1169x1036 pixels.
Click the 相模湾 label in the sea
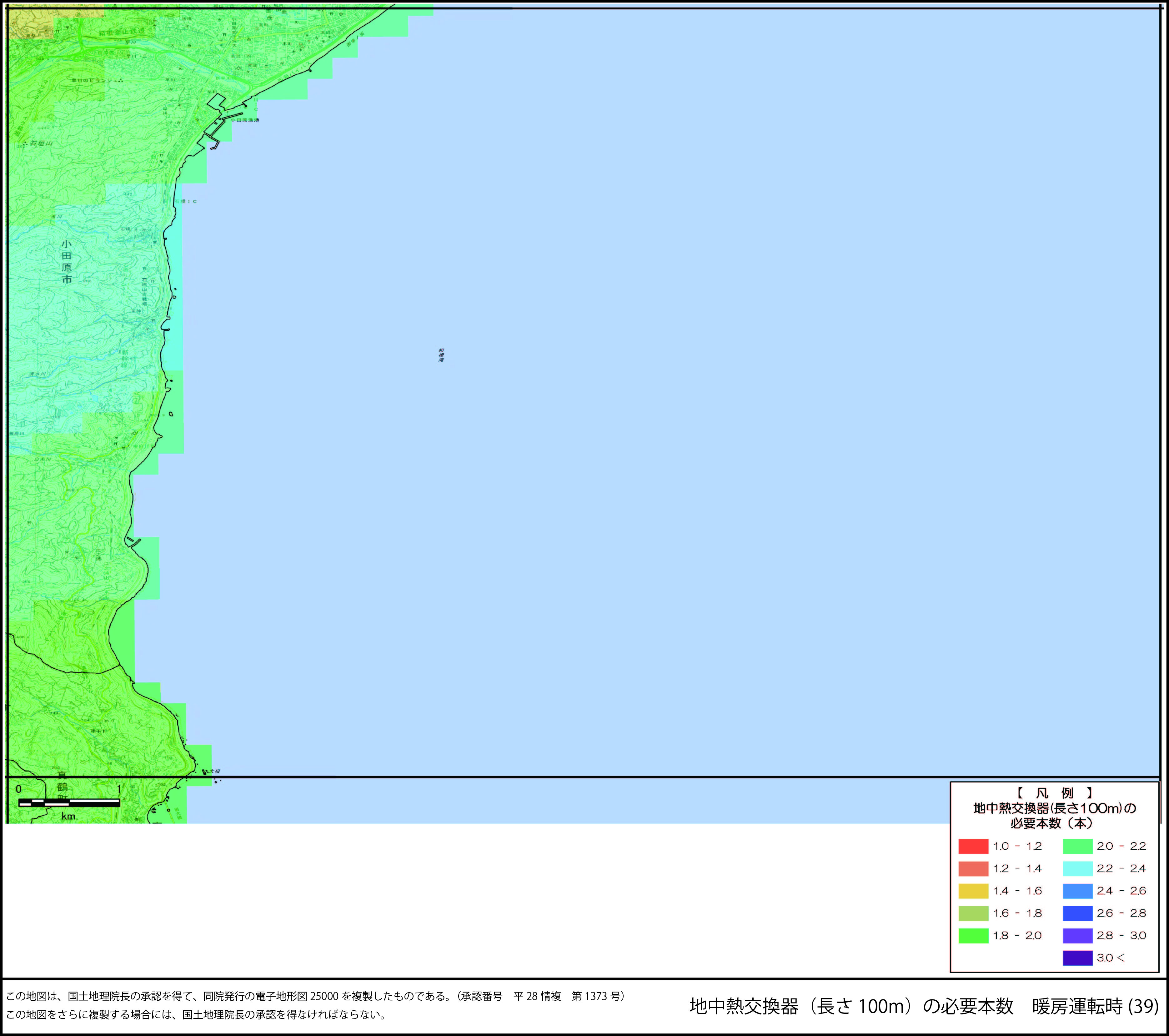(x=441, y=355)
